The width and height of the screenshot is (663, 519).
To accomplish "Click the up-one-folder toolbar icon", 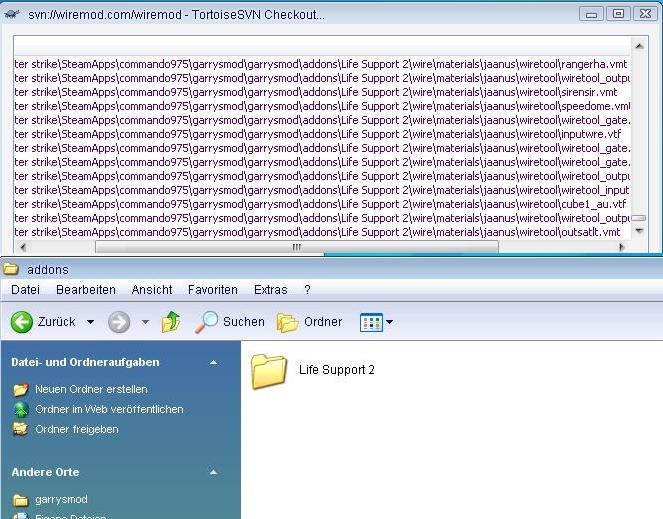I will pyautogui.click(x=171, y=322).
